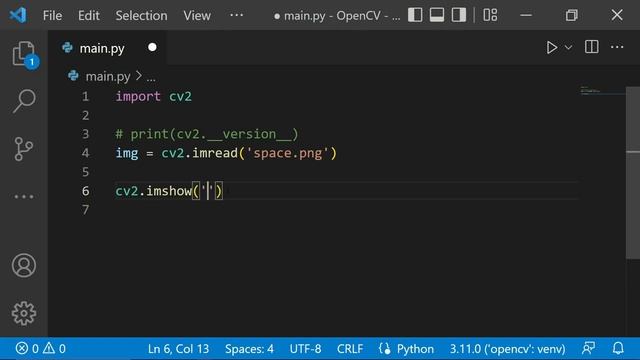Change the CRLF end-of-line sequence
Image resolution: width=640 pixels, height=360 pixels.
point(350,349)
